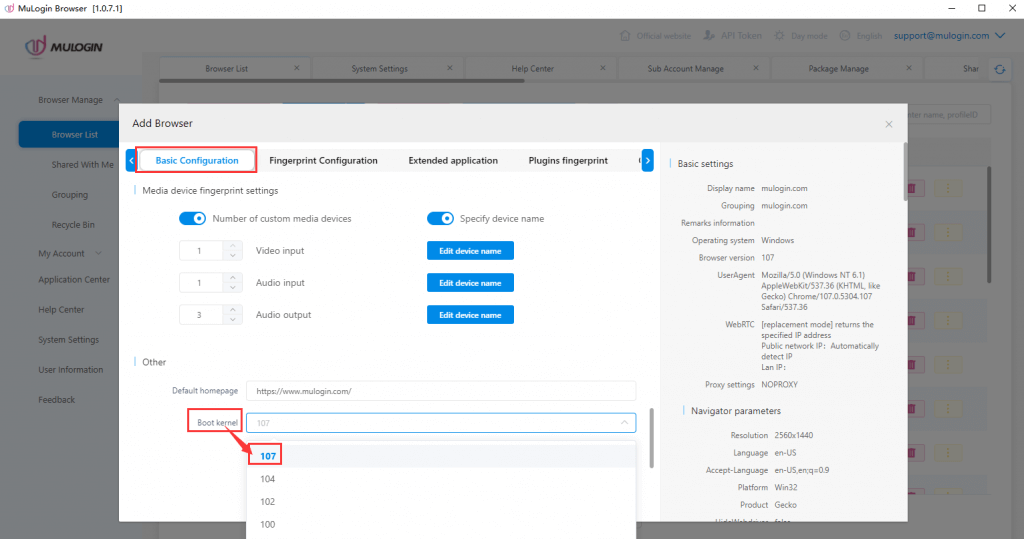
Task: Switch to Fingerprint Configuration tab
Action: click(323, 160)
